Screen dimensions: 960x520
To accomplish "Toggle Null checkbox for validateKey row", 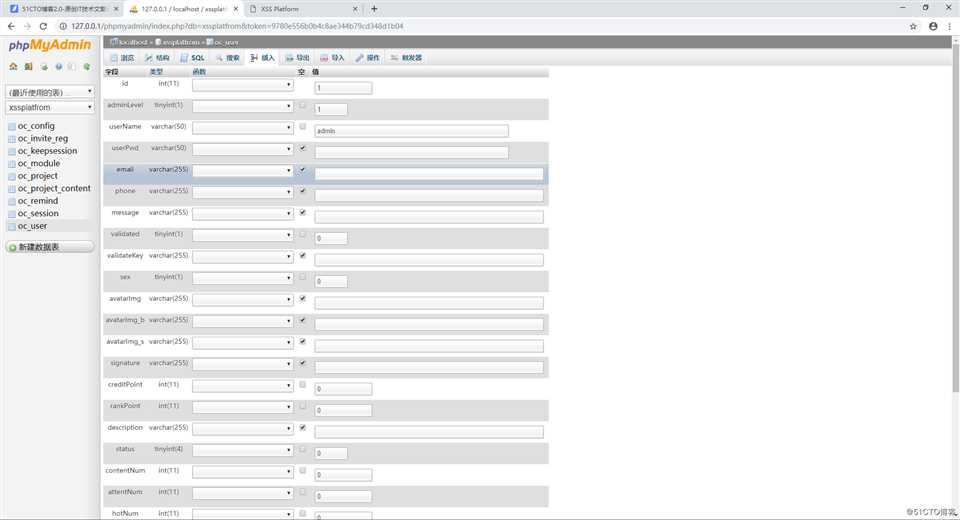I will (x=302, y=255).
